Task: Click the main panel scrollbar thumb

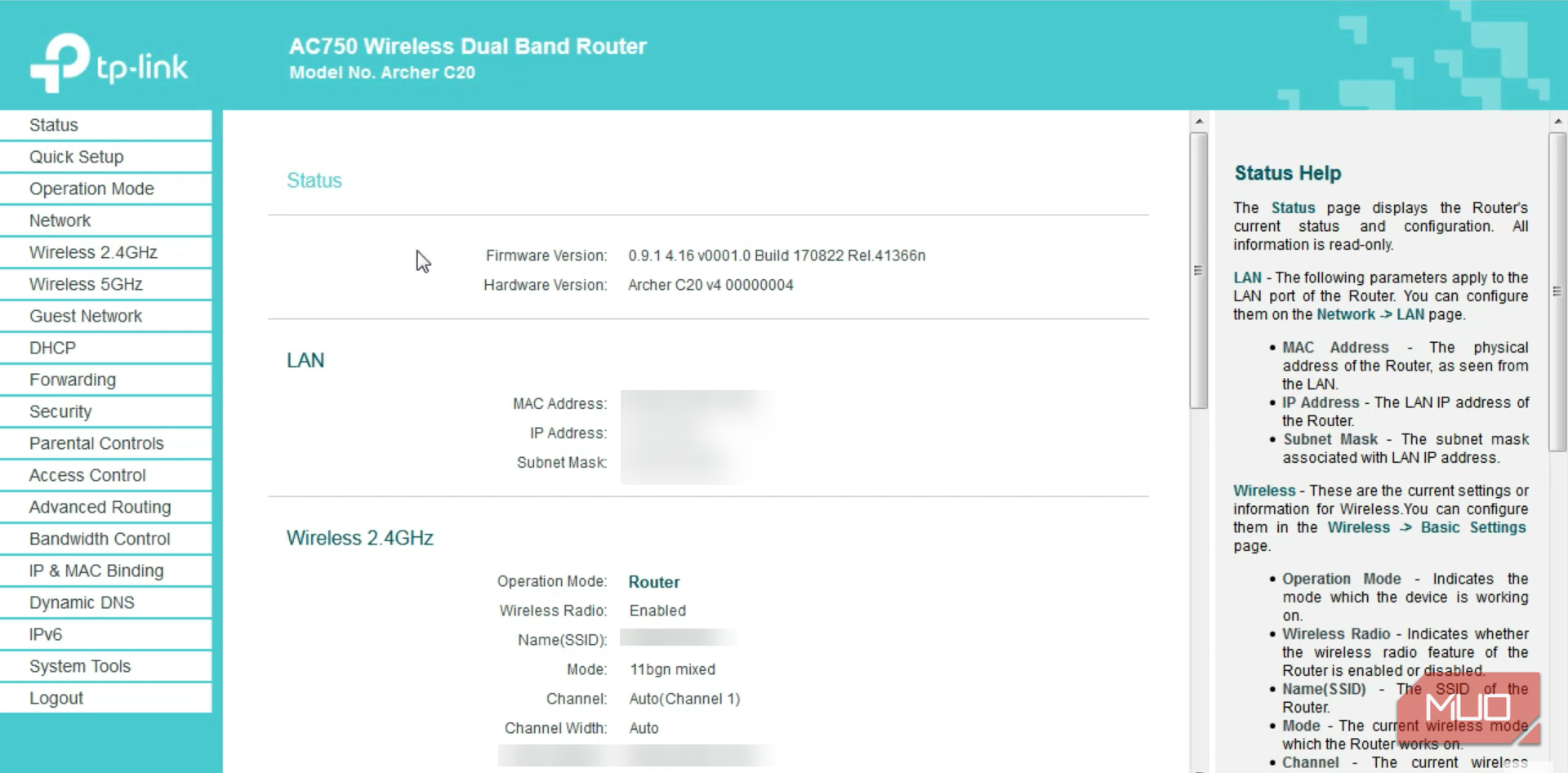Action: point(1199,270)
